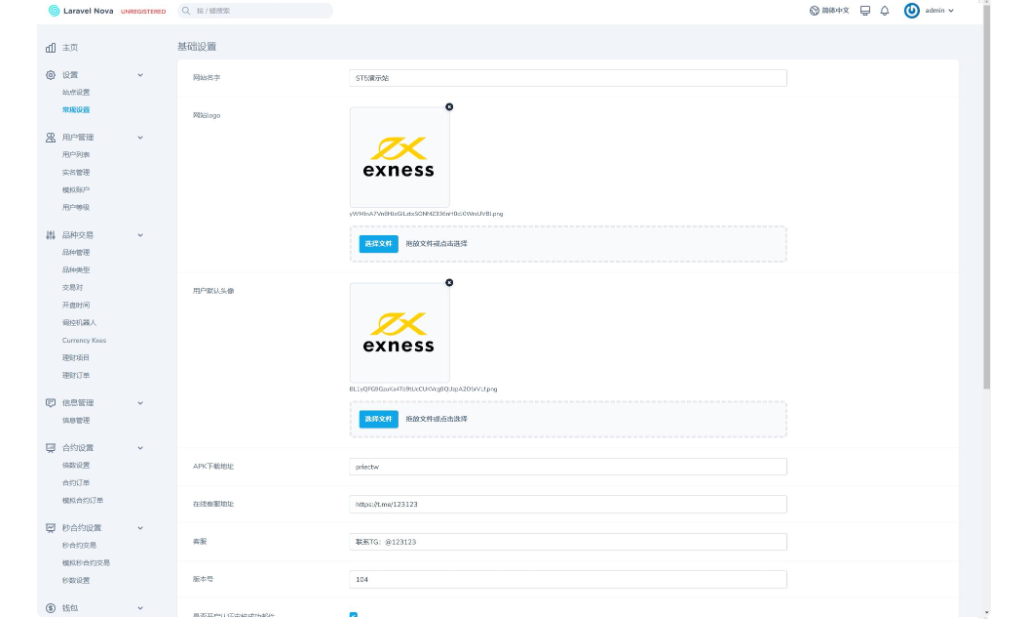Click the 钱包 wallet coin icon
Screen dimensions: 1029x619
click(x=51, y=608)
